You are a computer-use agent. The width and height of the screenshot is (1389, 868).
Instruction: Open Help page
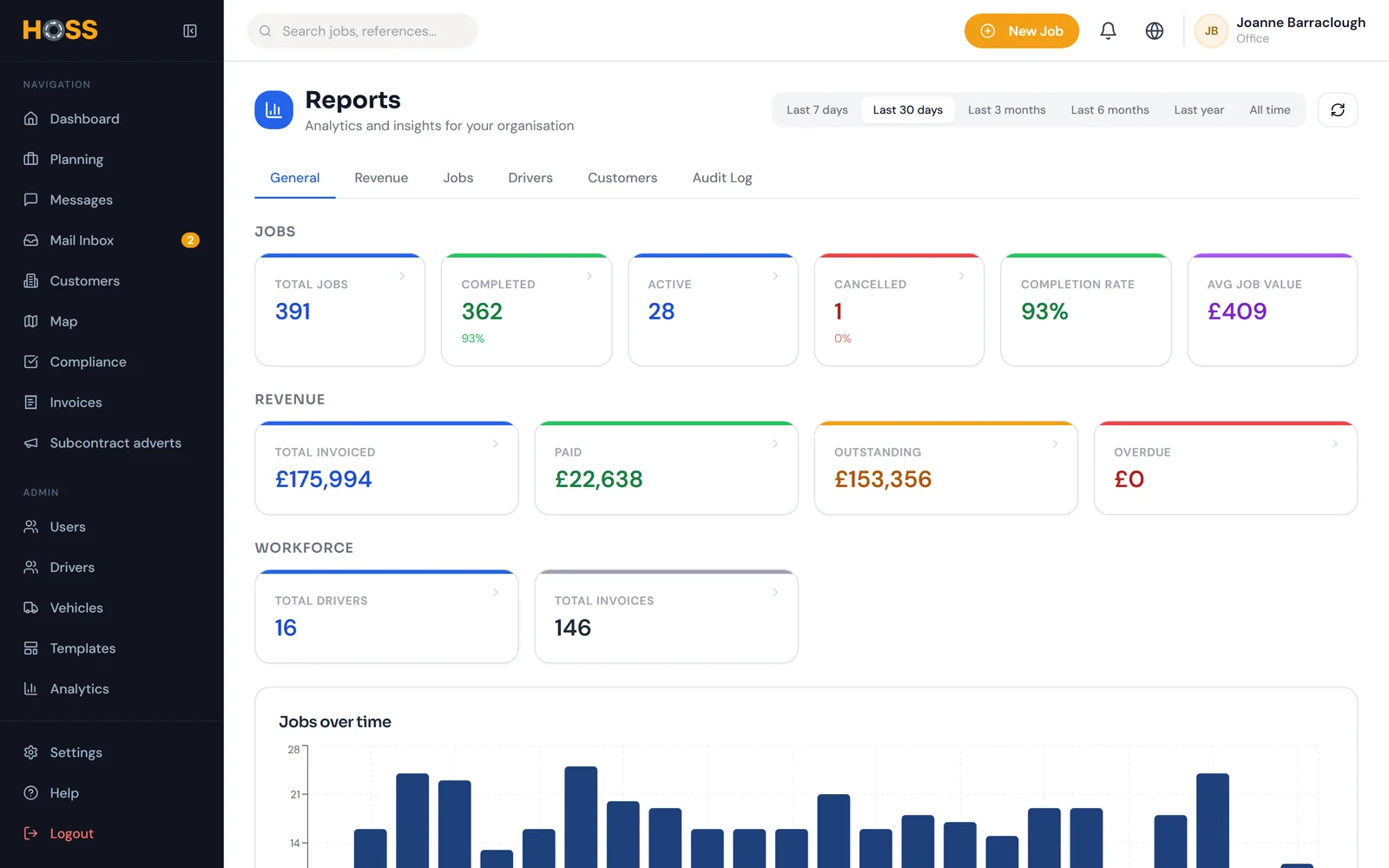coord(112,793)
